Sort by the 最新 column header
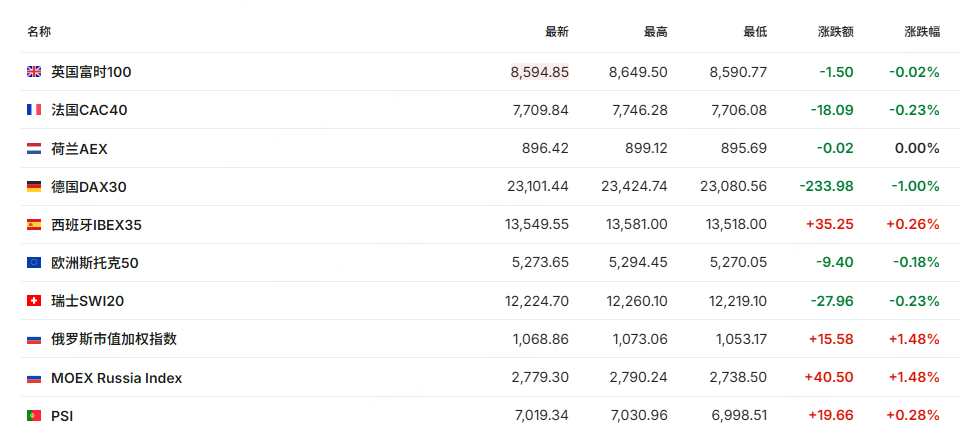Viewport: 960px width, 433px height. click(x=557, y=32)
